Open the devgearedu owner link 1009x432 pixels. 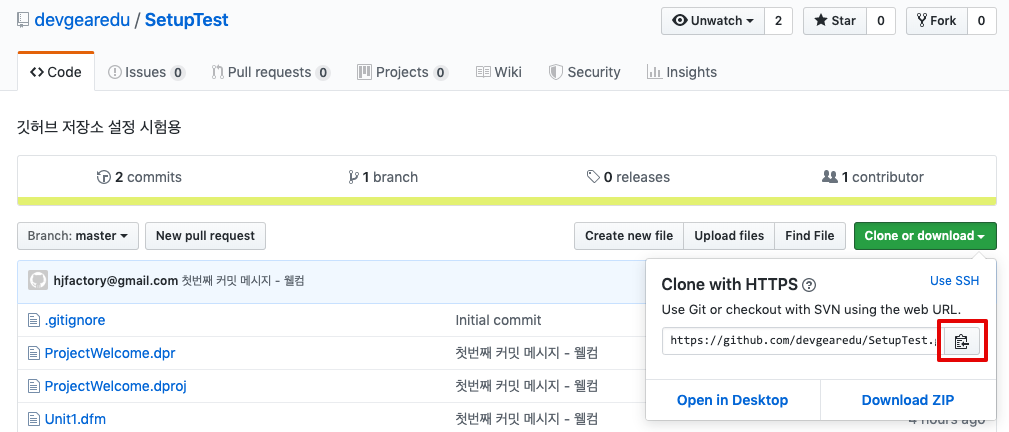click(80, 20)
